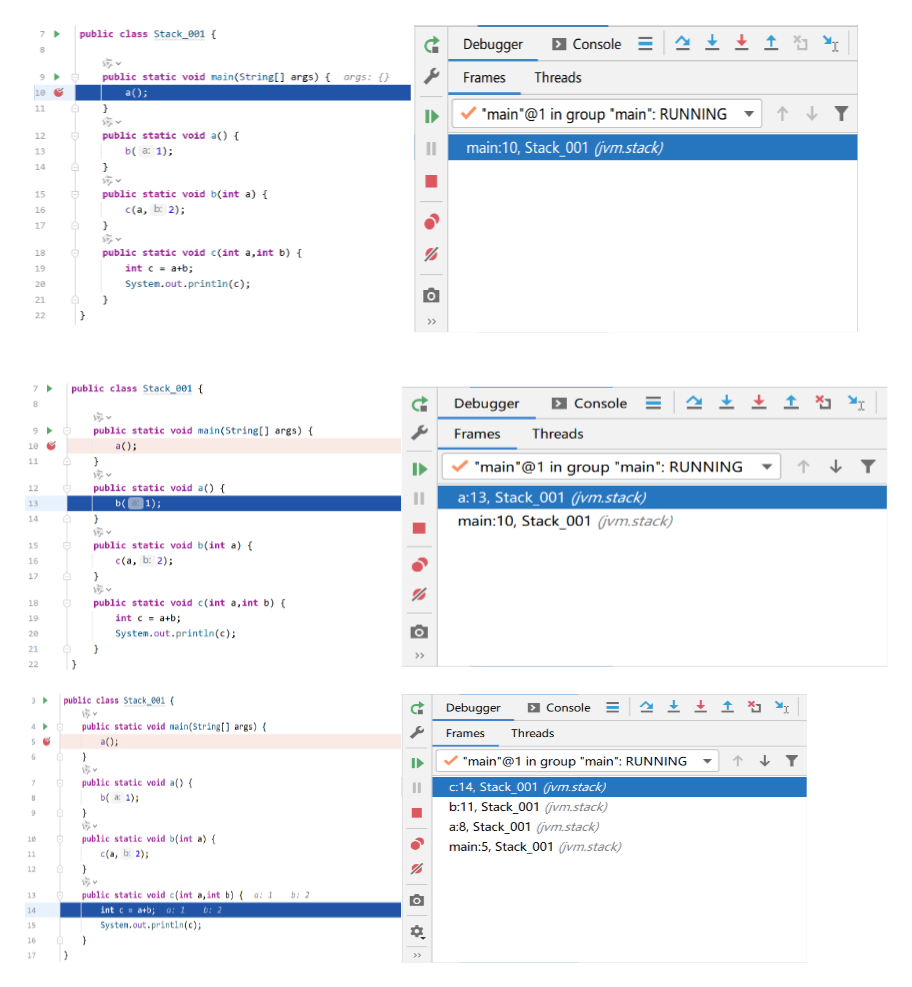Click Step Into in debugger with a:13 frame selected
The height and width of the screenshot is (987, 912).
[x=727, y=402]
